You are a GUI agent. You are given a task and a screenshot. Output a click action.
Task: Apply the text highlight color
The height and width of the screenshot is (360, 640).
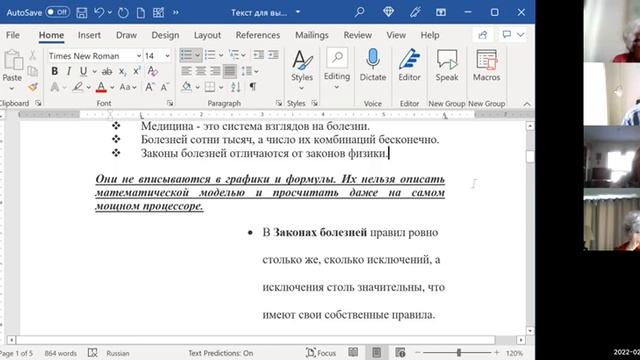pyautogui.click(x=78, y=87)
